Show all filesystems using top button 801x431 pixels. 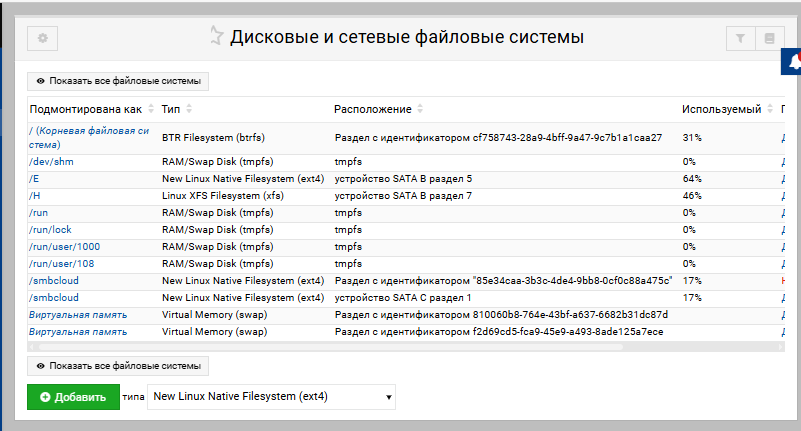(x=118, y=81)
